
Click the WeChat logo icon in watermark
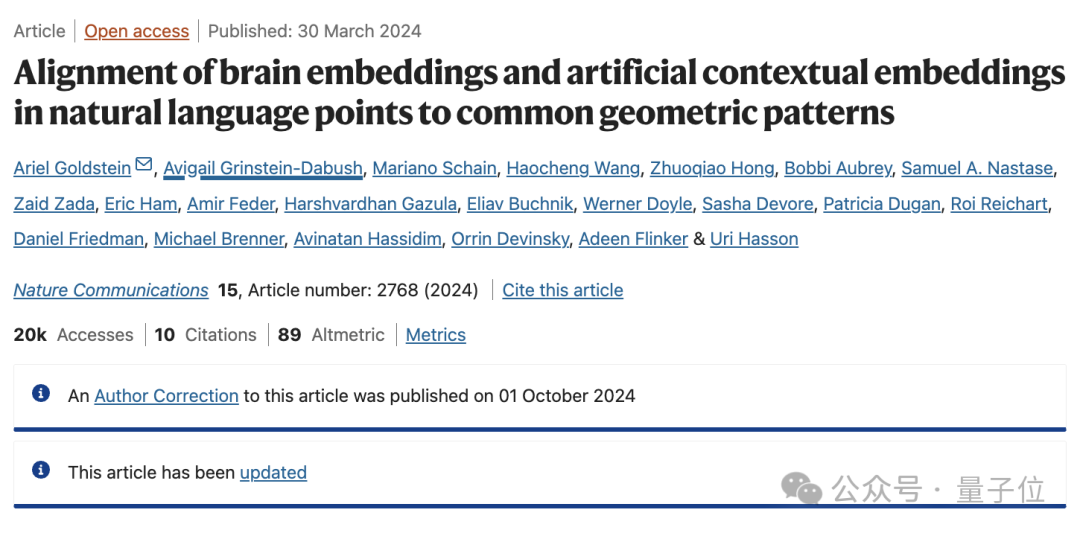(x=801, y=488)
